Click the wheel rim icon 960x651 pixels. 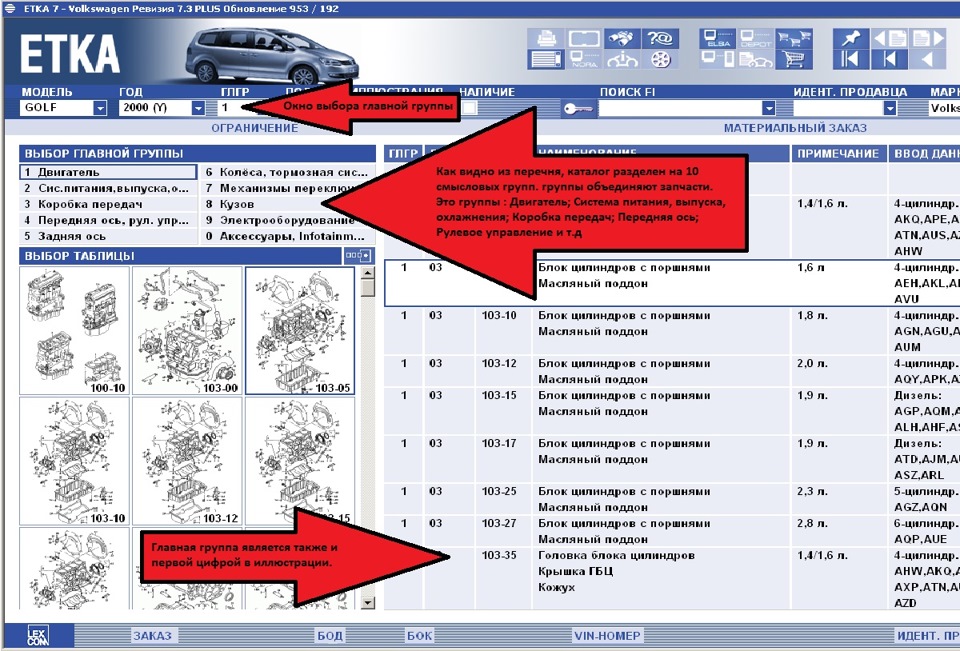660,59
